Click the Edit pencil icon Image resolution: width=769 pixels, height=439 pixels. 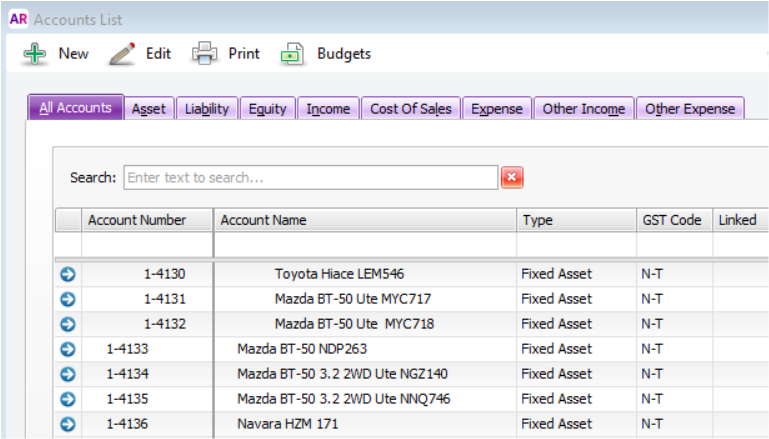click(122, 54)
